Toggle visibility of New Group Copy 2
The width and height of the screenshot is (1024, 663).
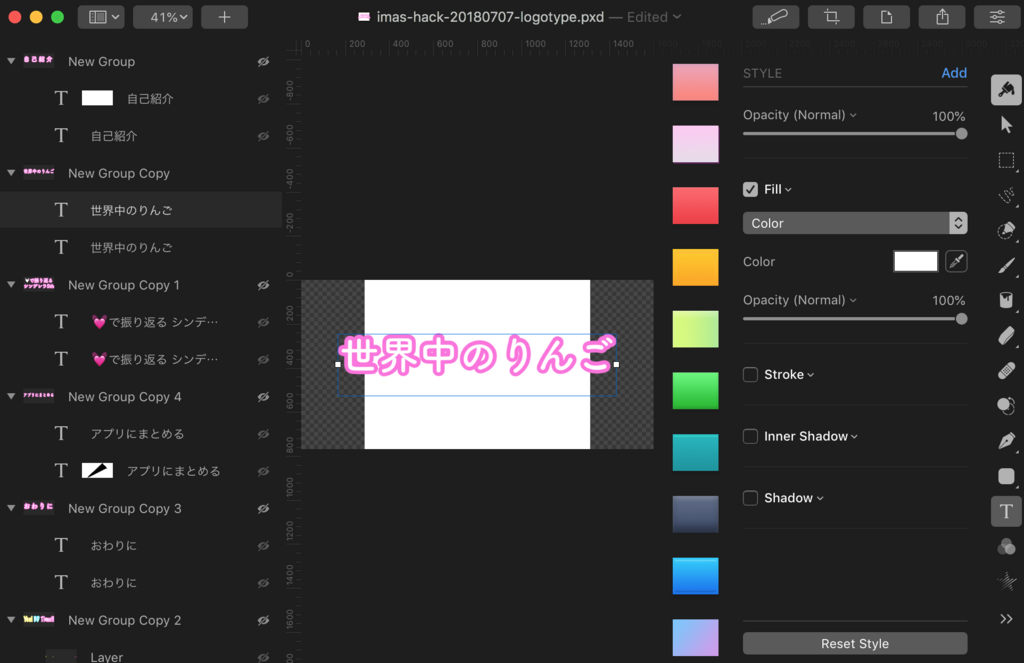263,620
